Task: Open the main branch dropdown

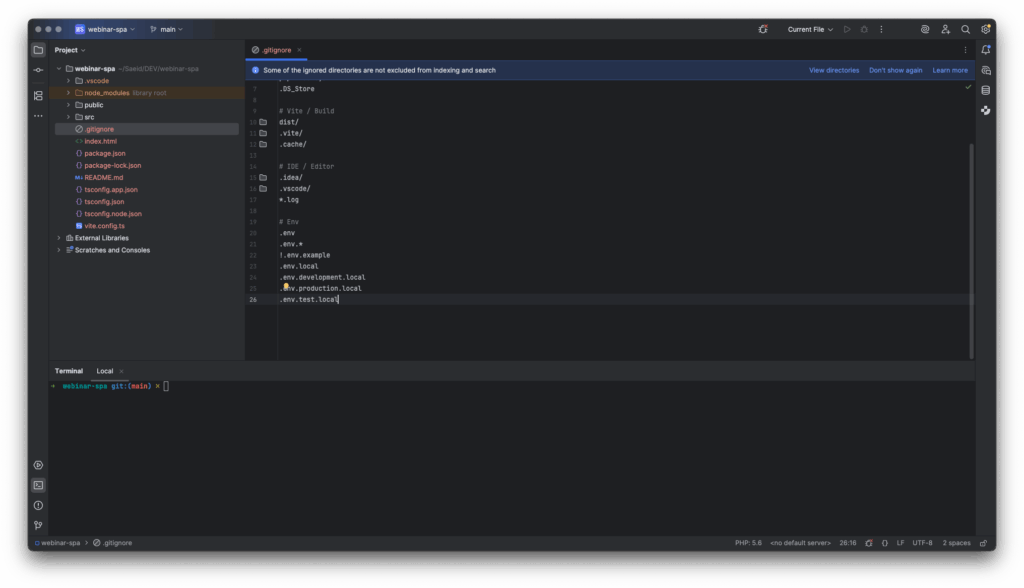Action: tap(167, 30)
